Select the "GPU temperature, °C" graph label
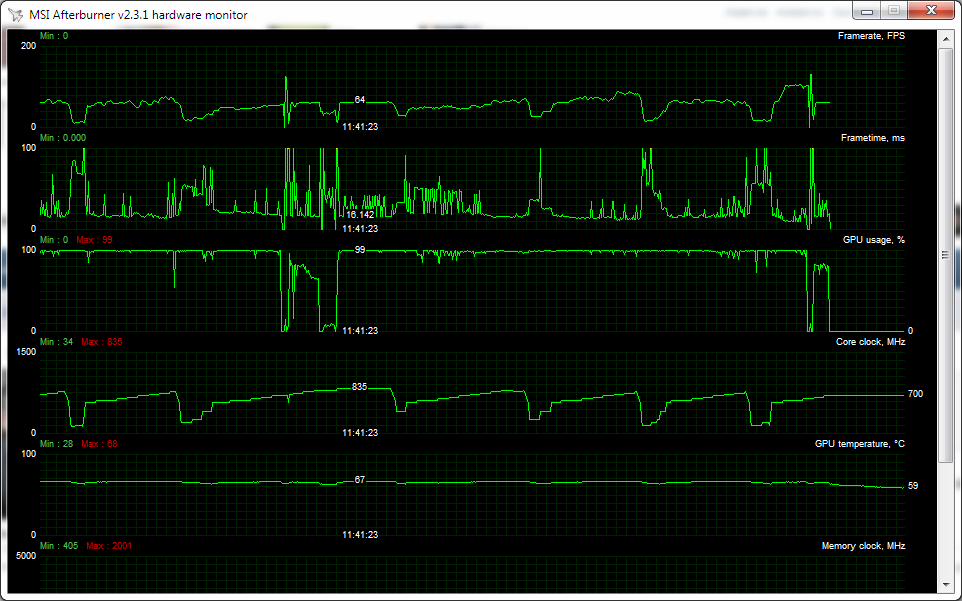 coord(860,443)
